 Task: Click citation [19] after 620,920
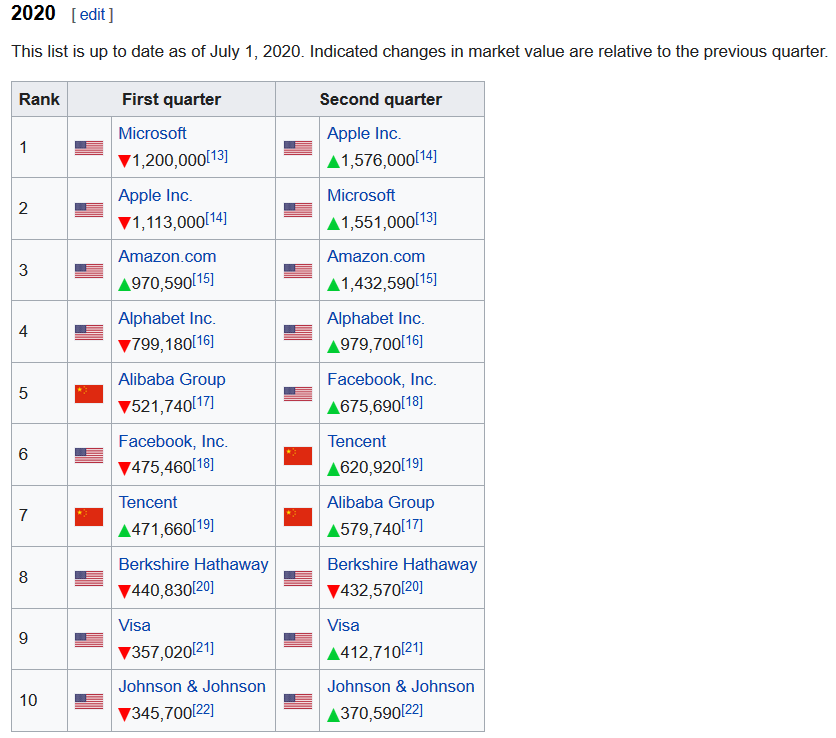tap(412, 464)
